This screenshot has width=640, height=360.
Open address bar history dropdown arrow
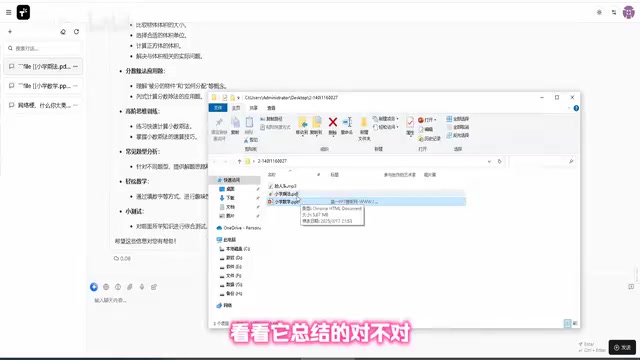489,161
